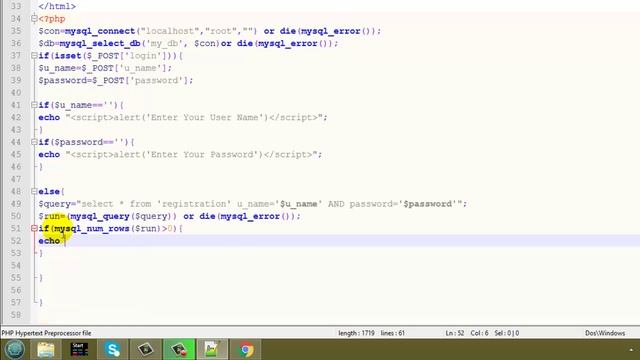640x360 pixels.
Task: Switch to Skype in the taskbar
Action: point(112,350)
